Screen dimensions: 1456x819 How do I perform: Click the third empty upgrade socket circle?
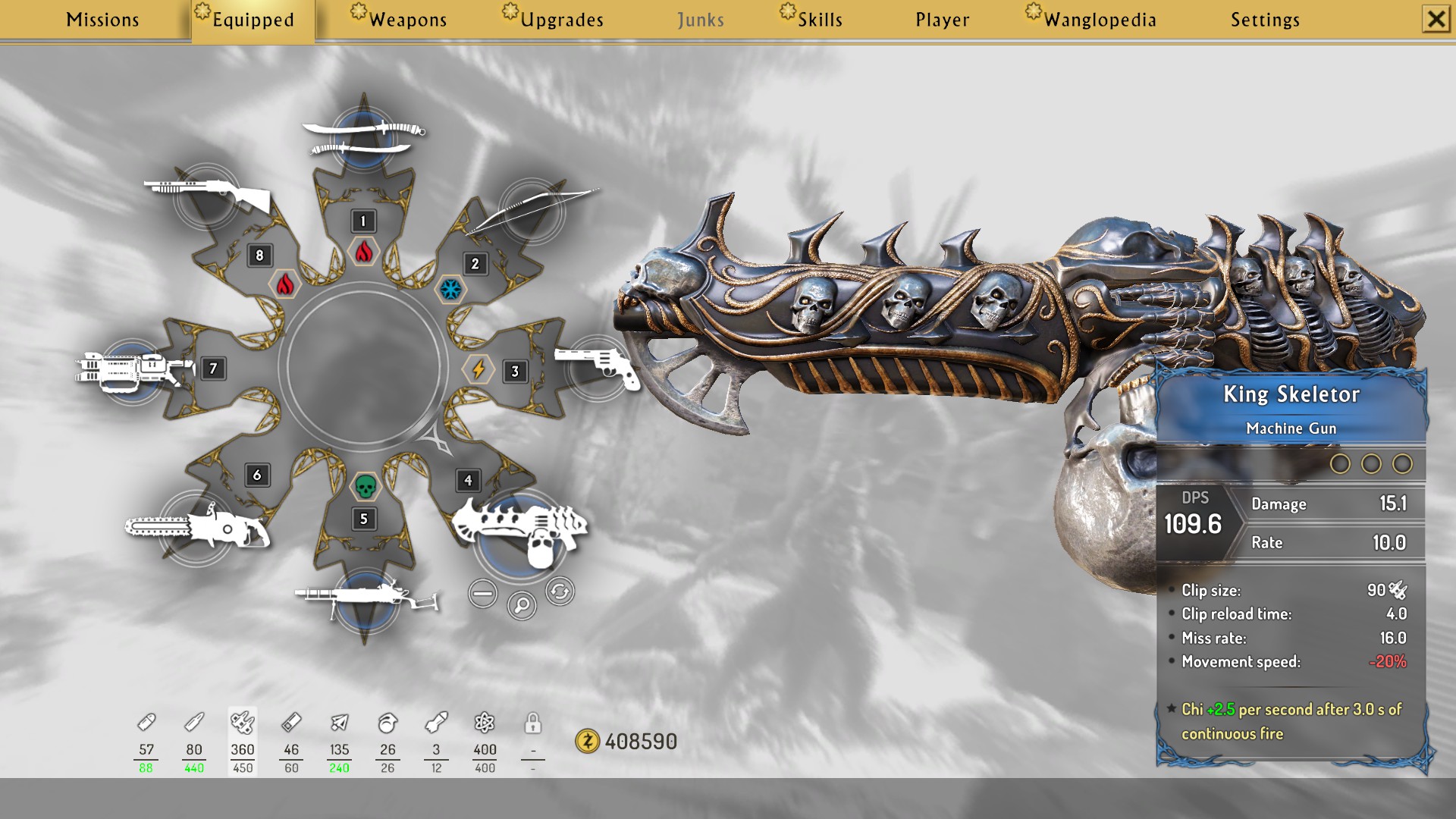1402,463
